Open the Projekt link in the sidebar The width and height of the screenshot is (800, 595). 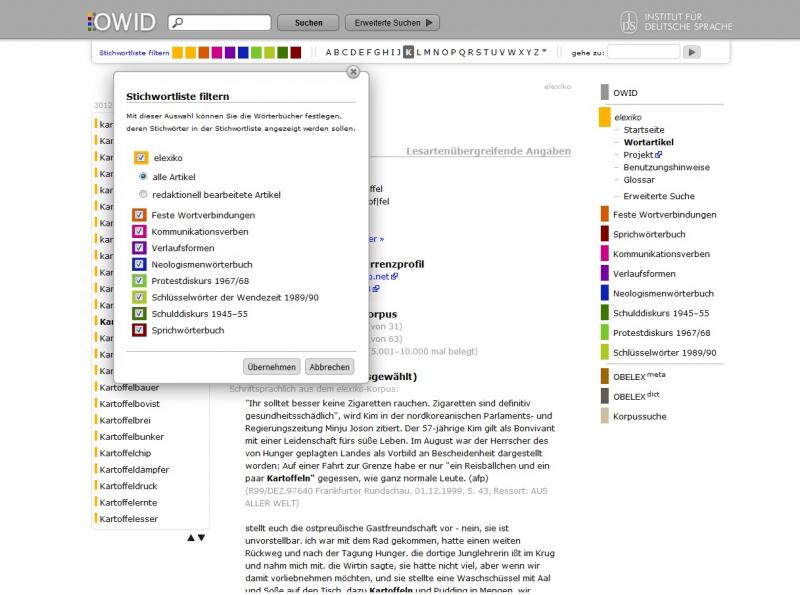[638, 155]
